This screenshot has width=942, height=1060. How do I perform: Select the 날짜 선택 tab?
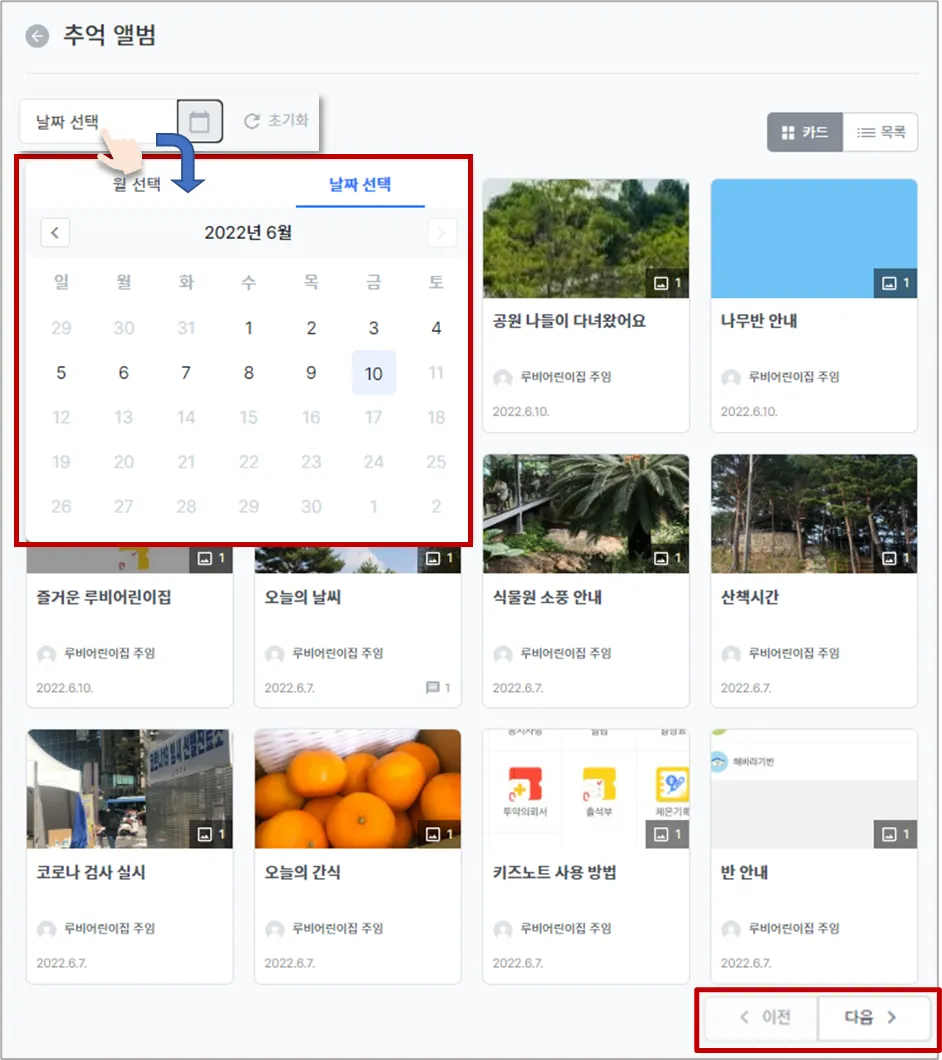[x=360, y=184]
